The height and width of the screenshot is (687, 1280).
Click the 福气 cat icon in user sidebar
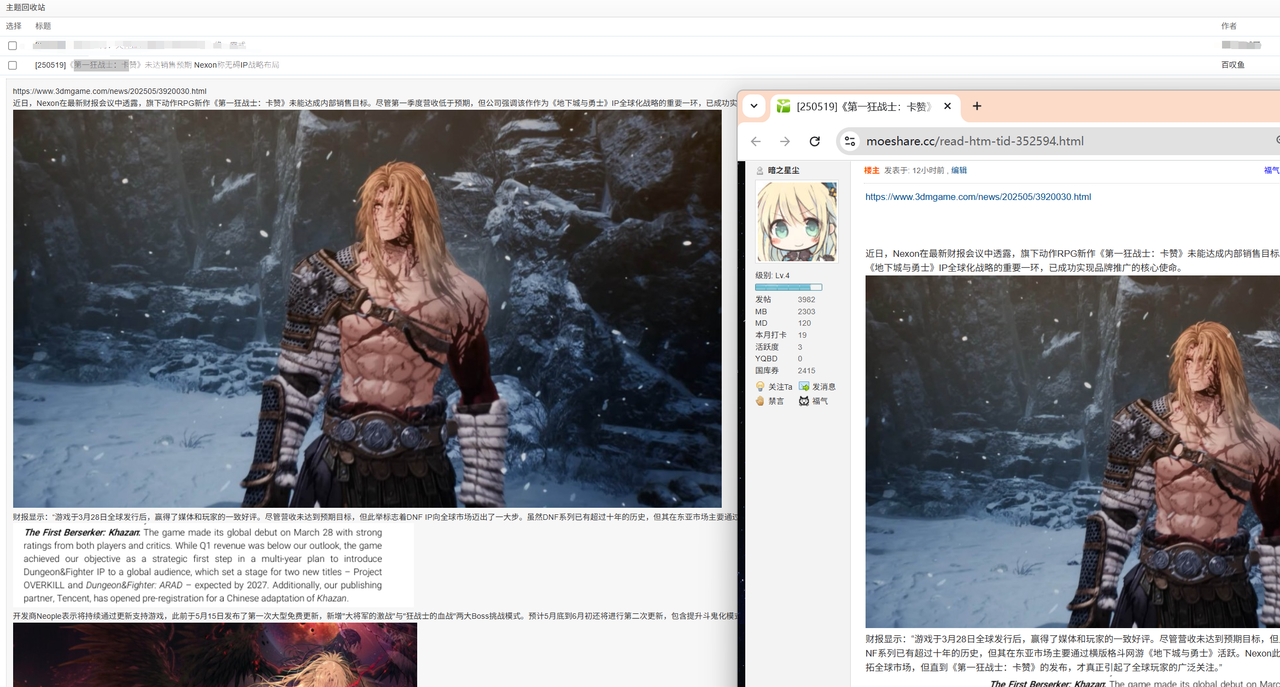[x=803, y=401]
